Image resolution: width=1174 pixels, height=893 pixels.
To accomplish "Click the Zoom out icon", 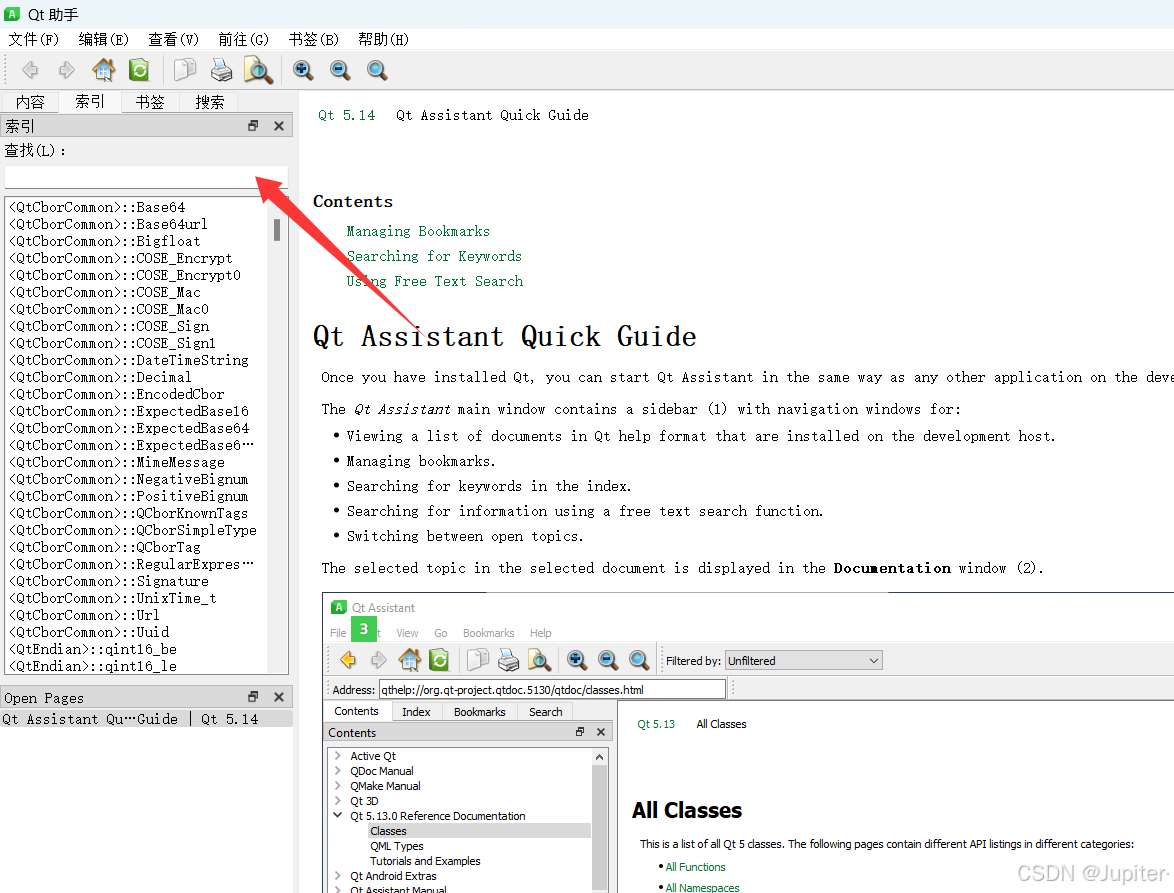I will tap(340, 70).
